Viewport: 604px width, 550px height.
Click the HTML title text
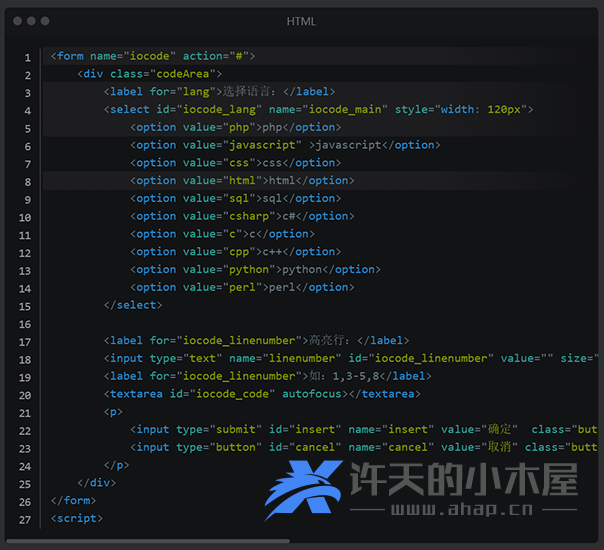[x=301, y=22]
